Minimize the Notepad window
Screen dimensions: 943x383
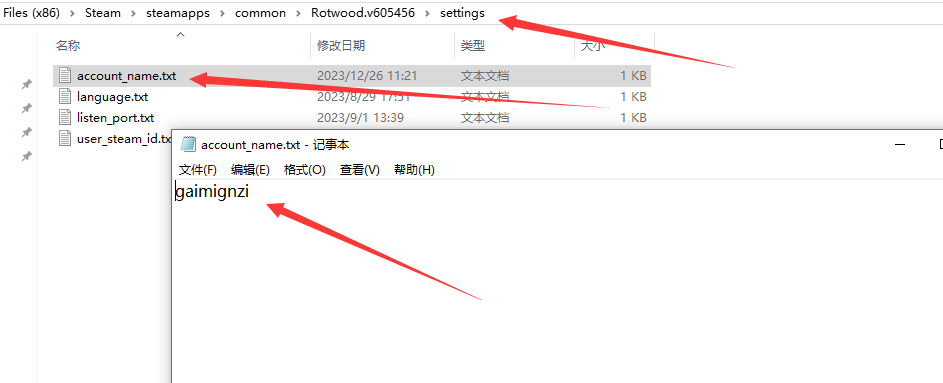click(900, 144)
